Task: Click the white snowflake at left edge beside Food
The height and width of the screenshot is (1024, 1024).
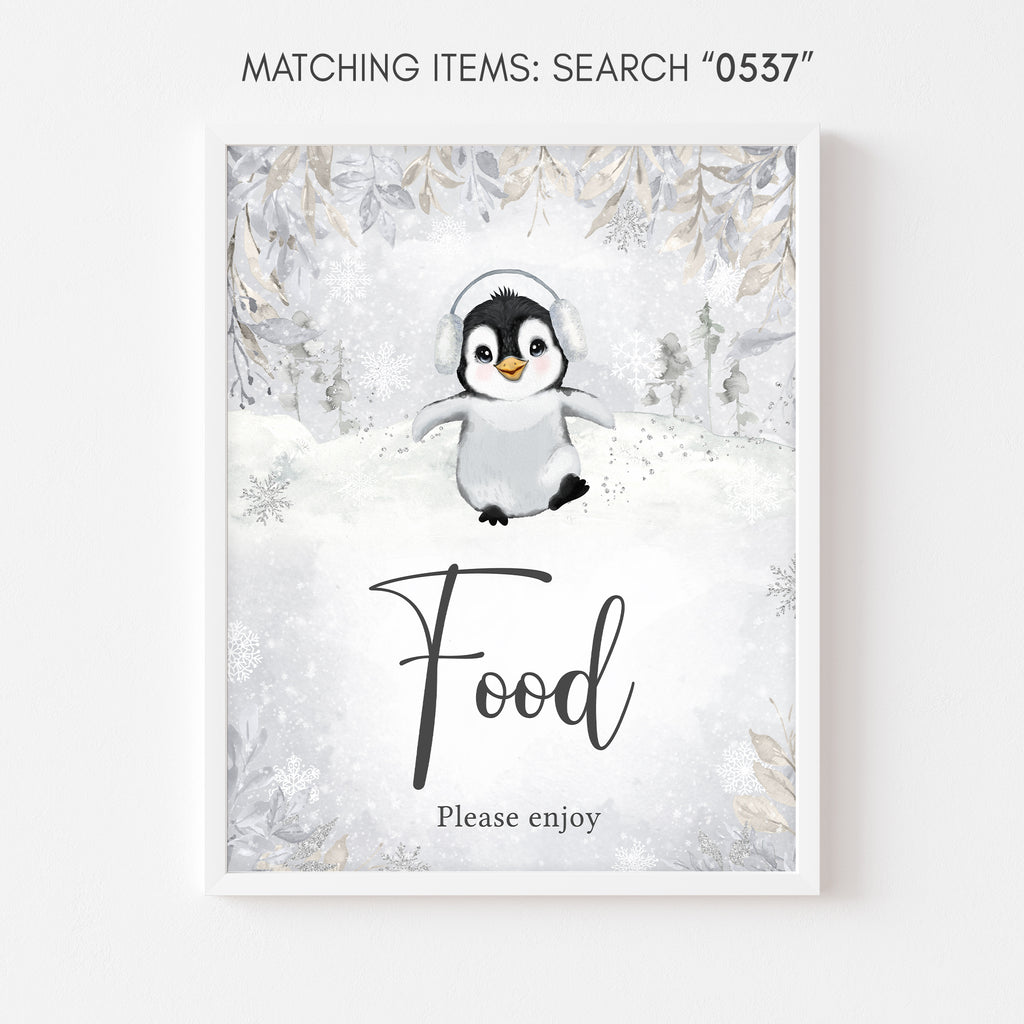Action: 244,651
